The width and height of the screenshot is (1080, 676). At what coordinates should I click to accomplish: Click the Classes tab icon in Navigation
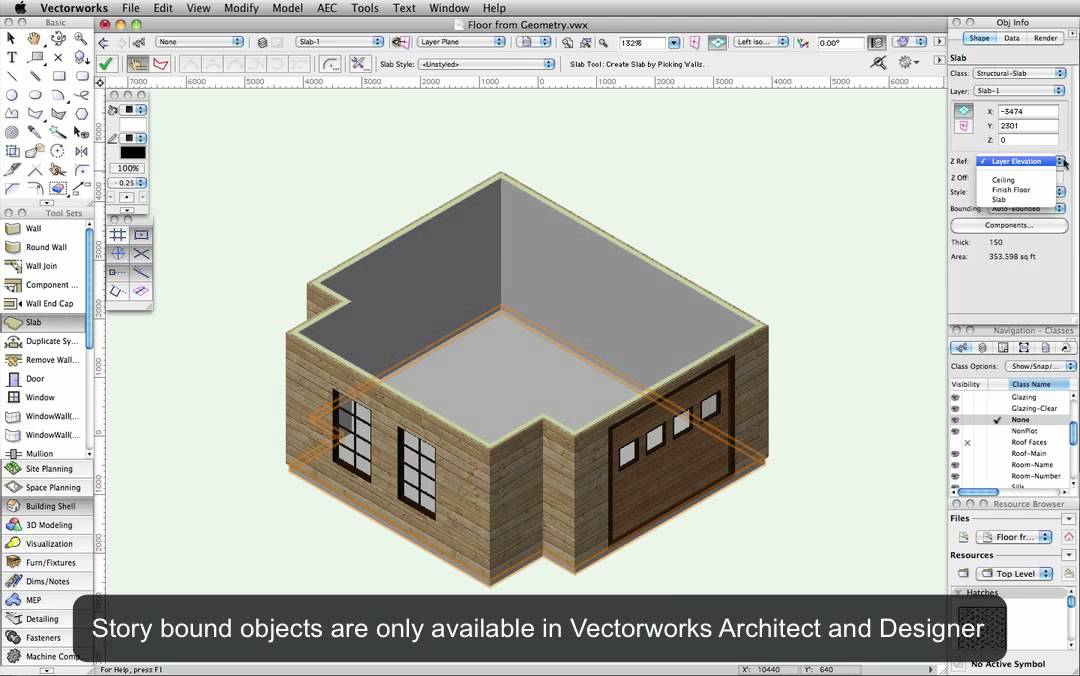point(962,348)
